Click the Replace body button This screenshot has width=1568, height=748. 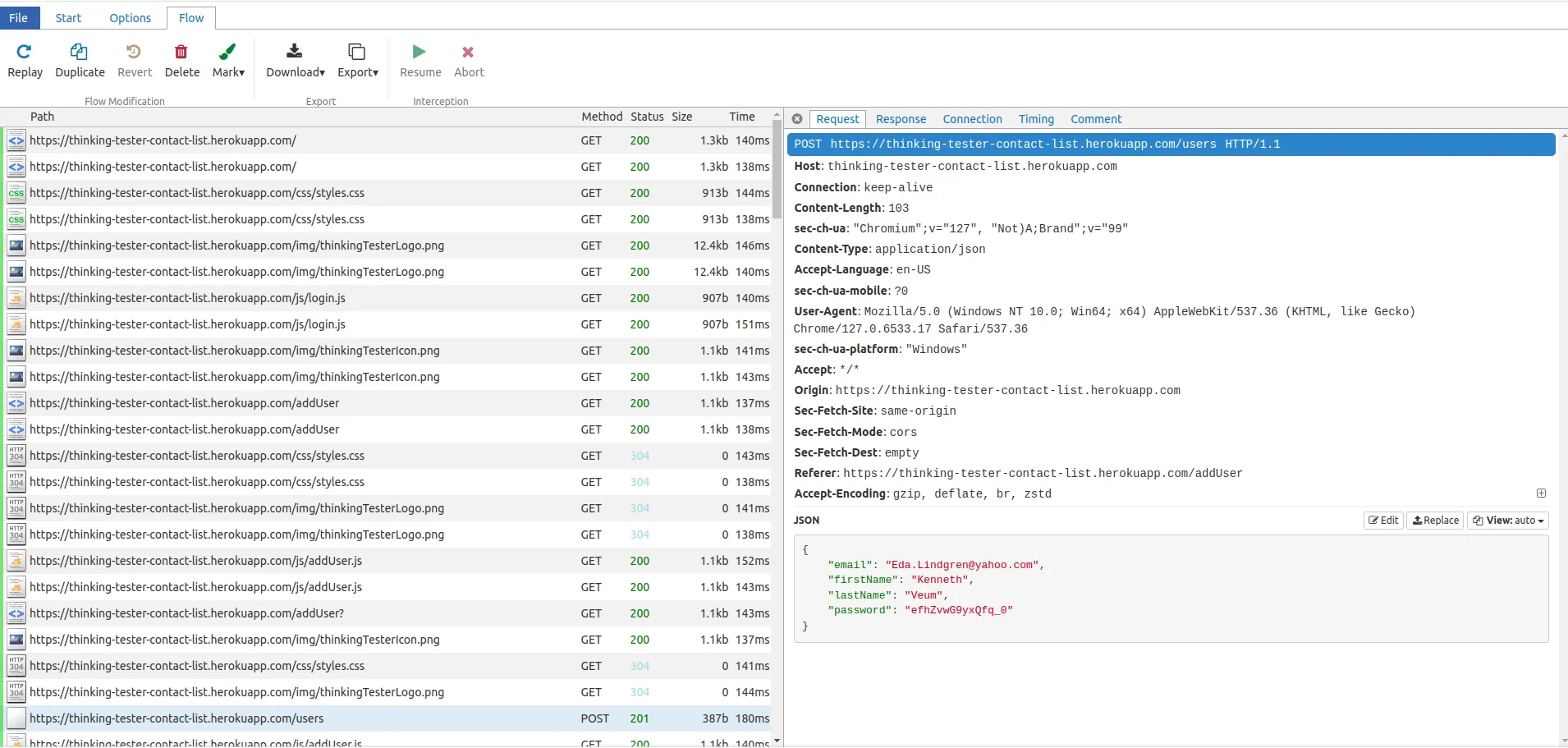1435,521
